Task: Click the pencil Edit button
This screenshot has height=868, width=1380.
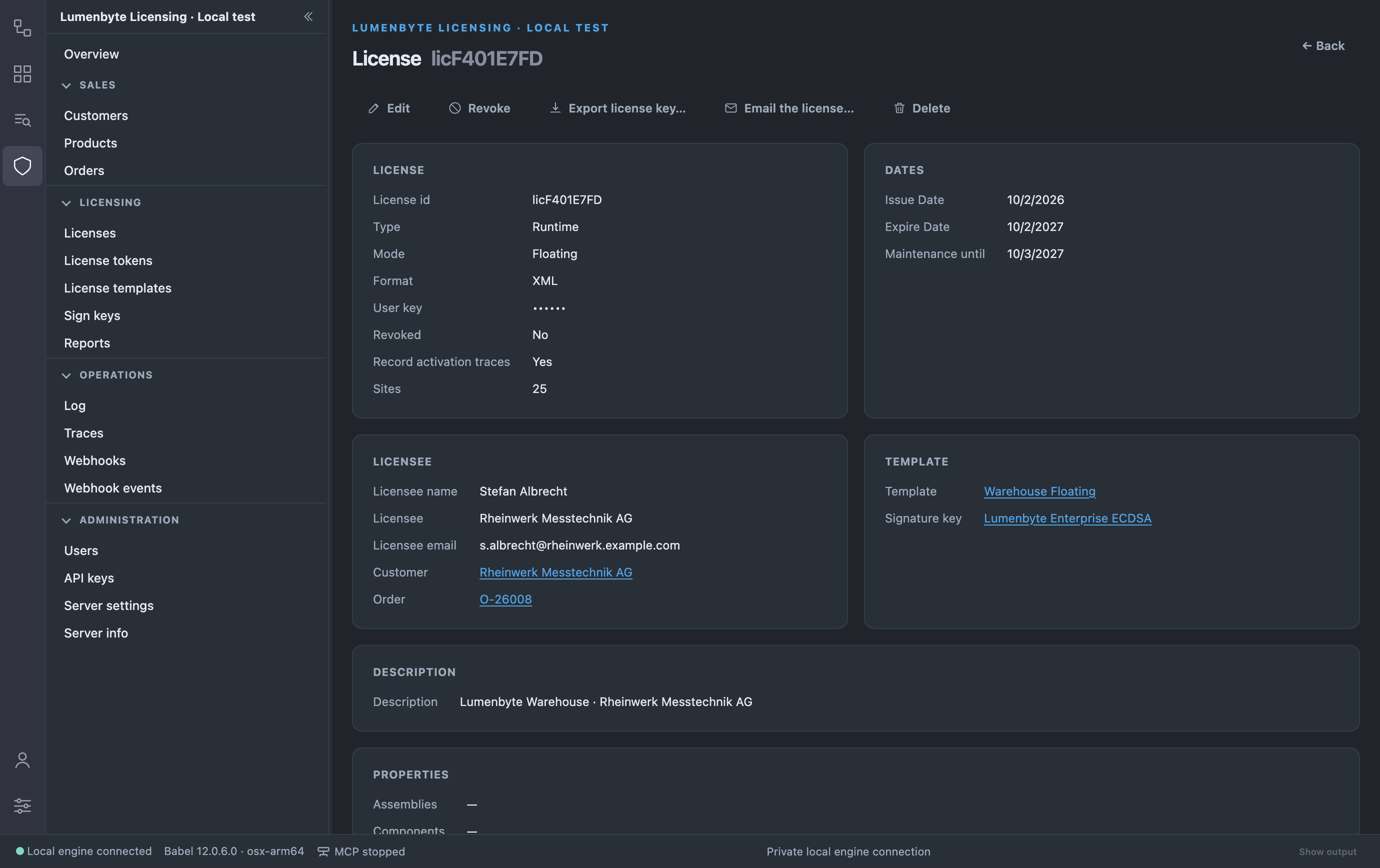Action: (x=389, y=108)
